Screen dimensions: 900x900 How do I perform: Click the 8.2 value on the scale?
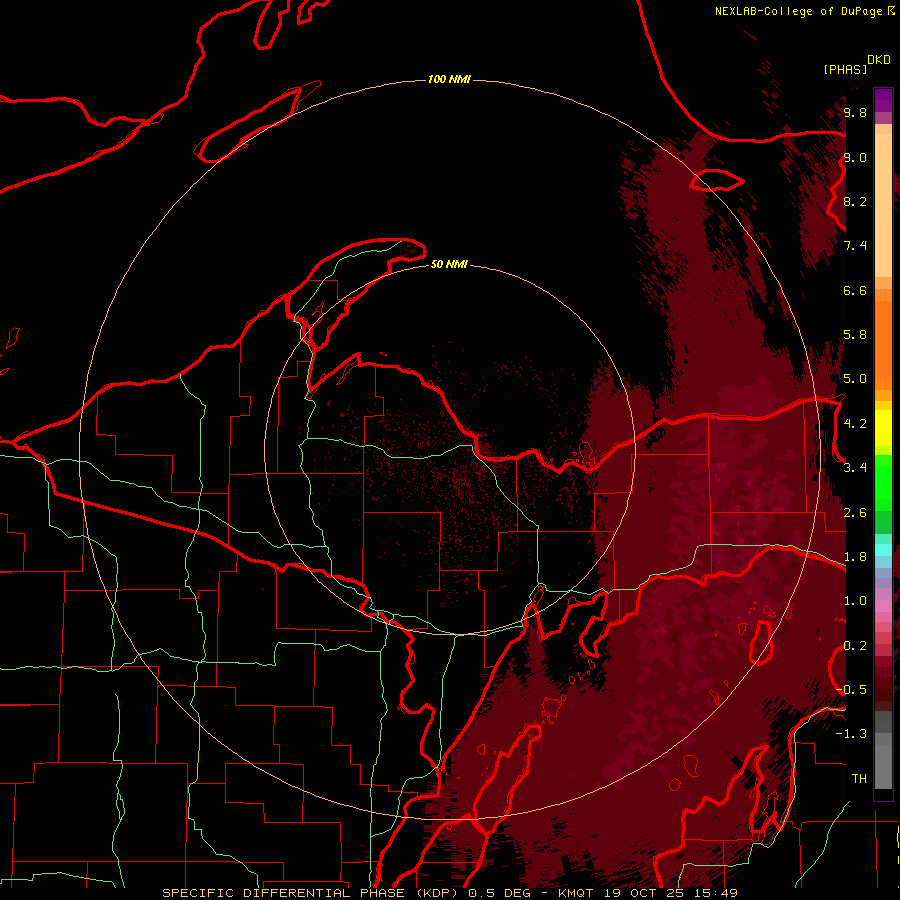(x=855, y=201)
